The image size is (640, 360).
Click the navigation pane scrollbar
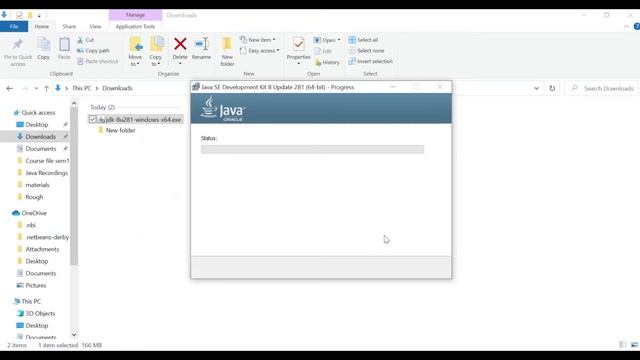(x=74, y=186)
